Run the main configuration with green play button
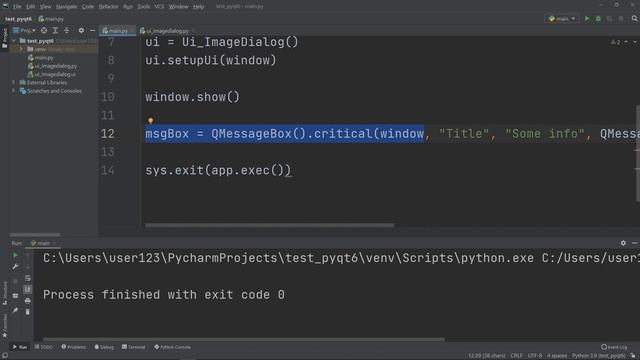Viewport: 640px width, 360px height. [587, 19]
